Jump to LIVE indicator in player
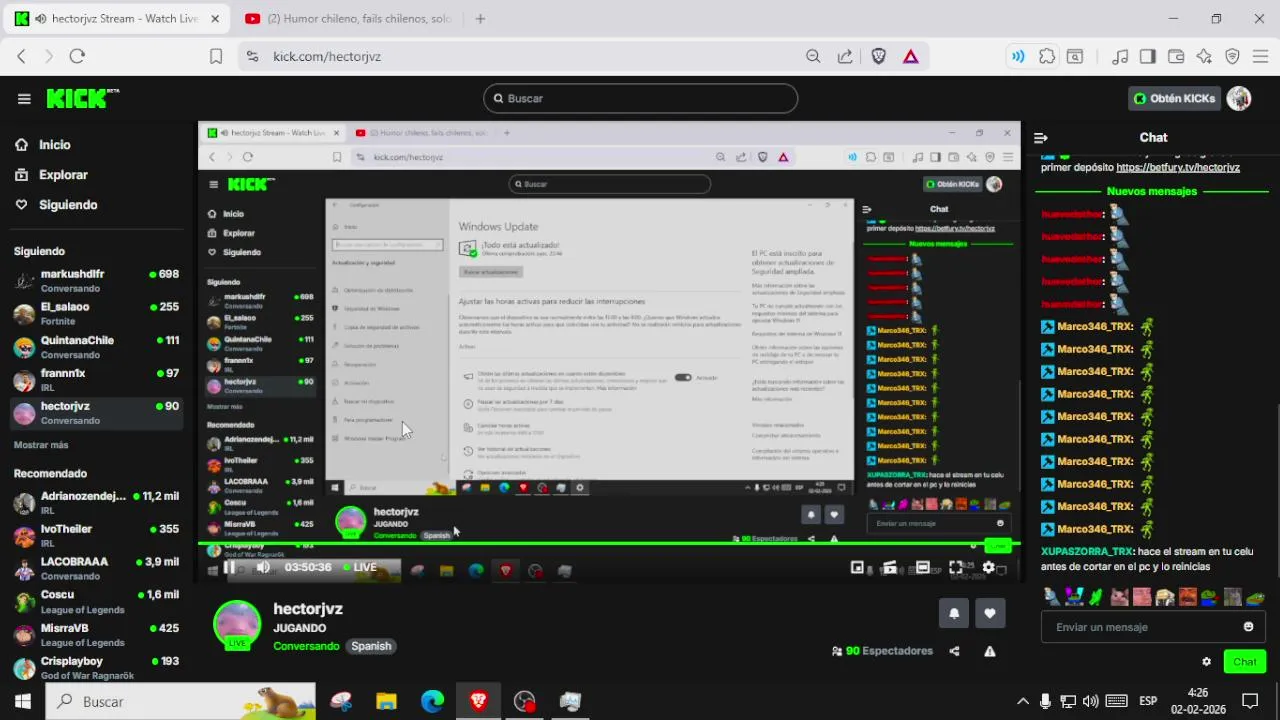 pos(361,567)
